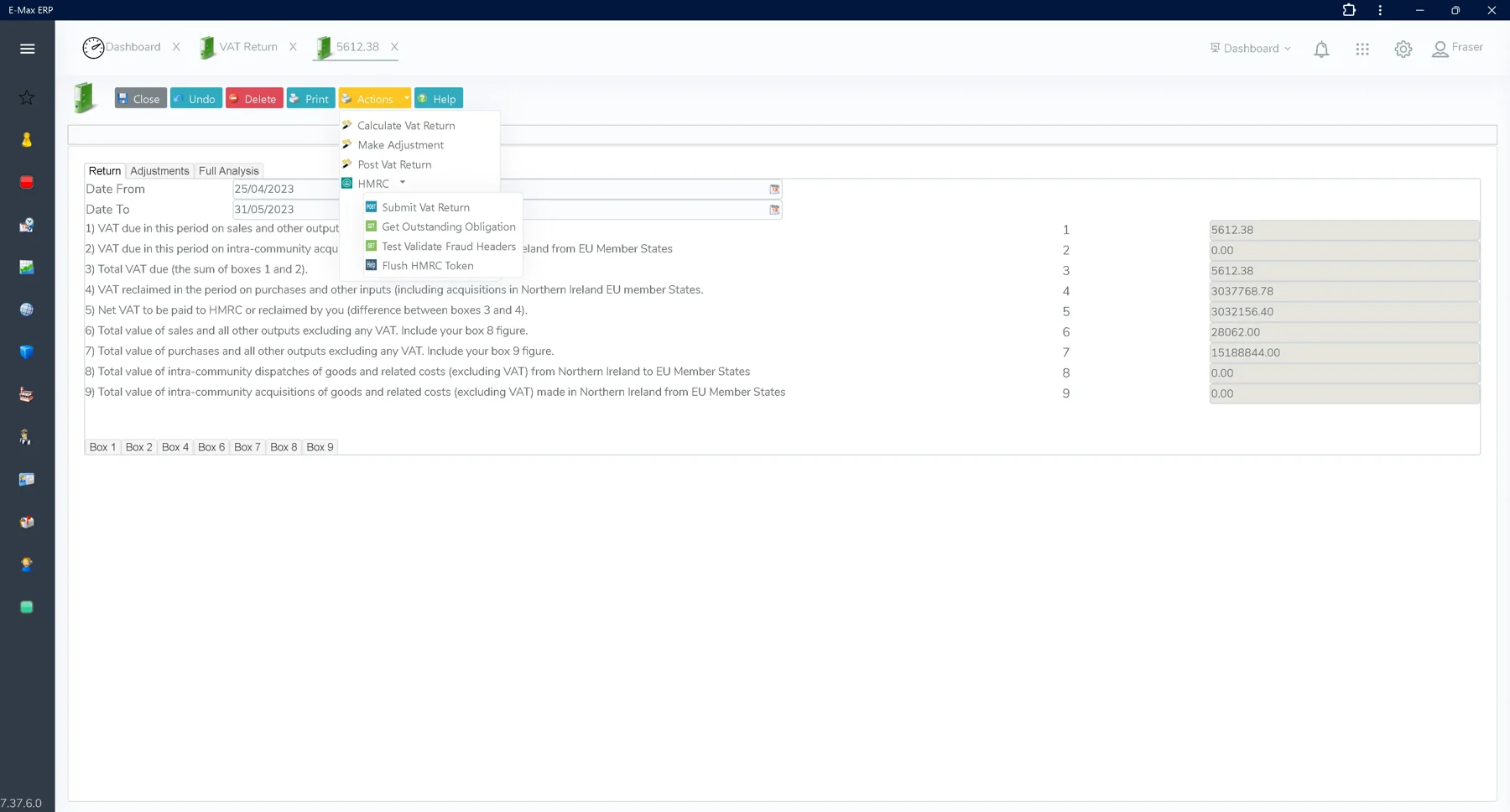Viewport: 1510px width, 812px height.
Task: Collapse the HMRC submenu
Action: point(403,183)
